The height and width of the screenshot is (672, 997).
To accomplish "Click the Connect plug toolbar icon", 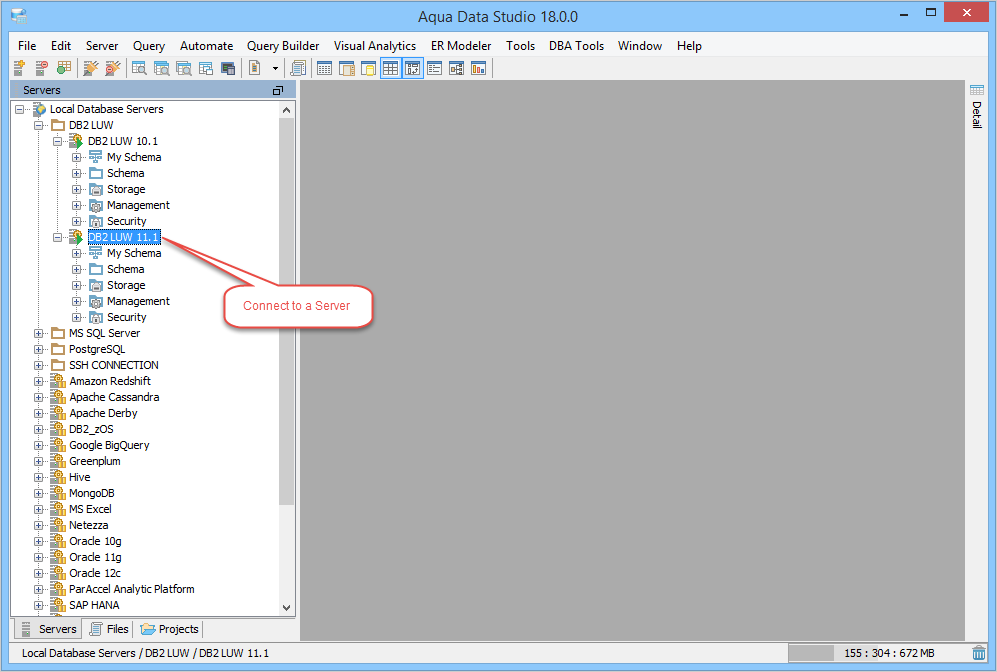I will click(91, 68).
